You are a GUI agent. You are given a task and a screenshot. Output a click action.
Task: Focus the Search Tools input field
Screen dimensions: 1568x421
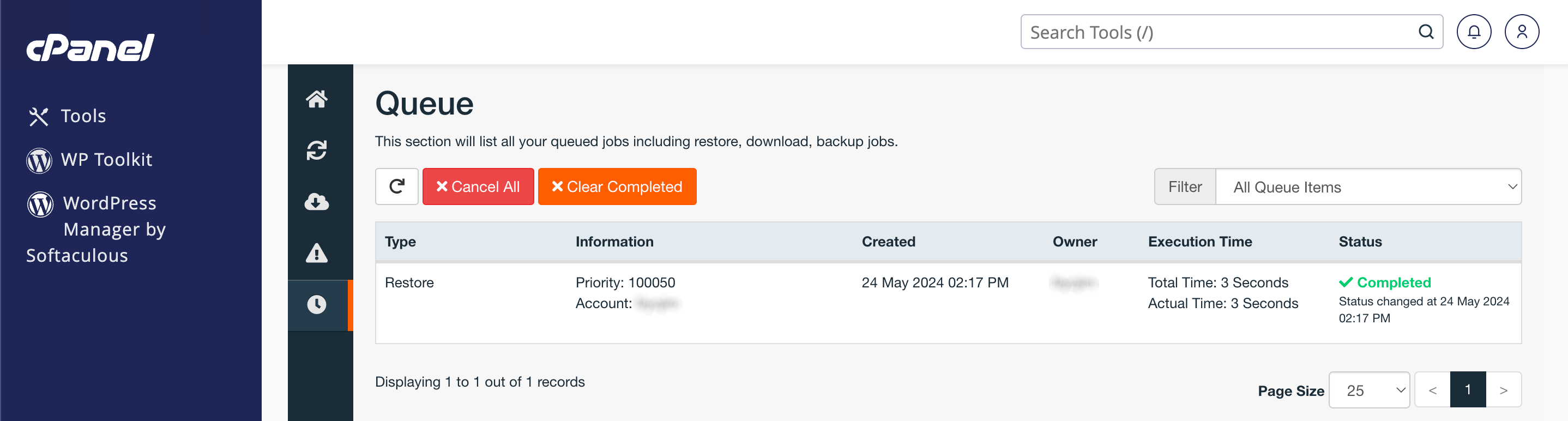[x=1217, y=32]
